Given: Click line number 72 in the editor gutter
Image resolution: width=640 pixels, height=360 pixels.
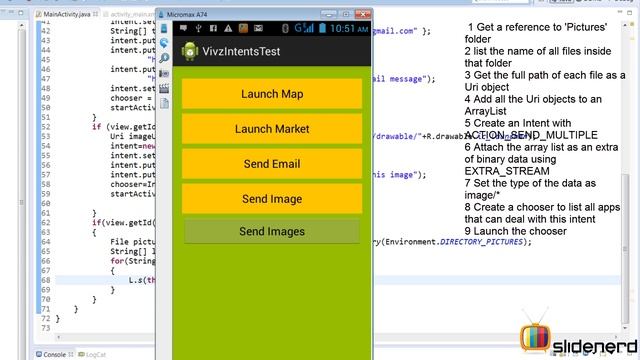Looking at the screenshot, I should (46, 318).
